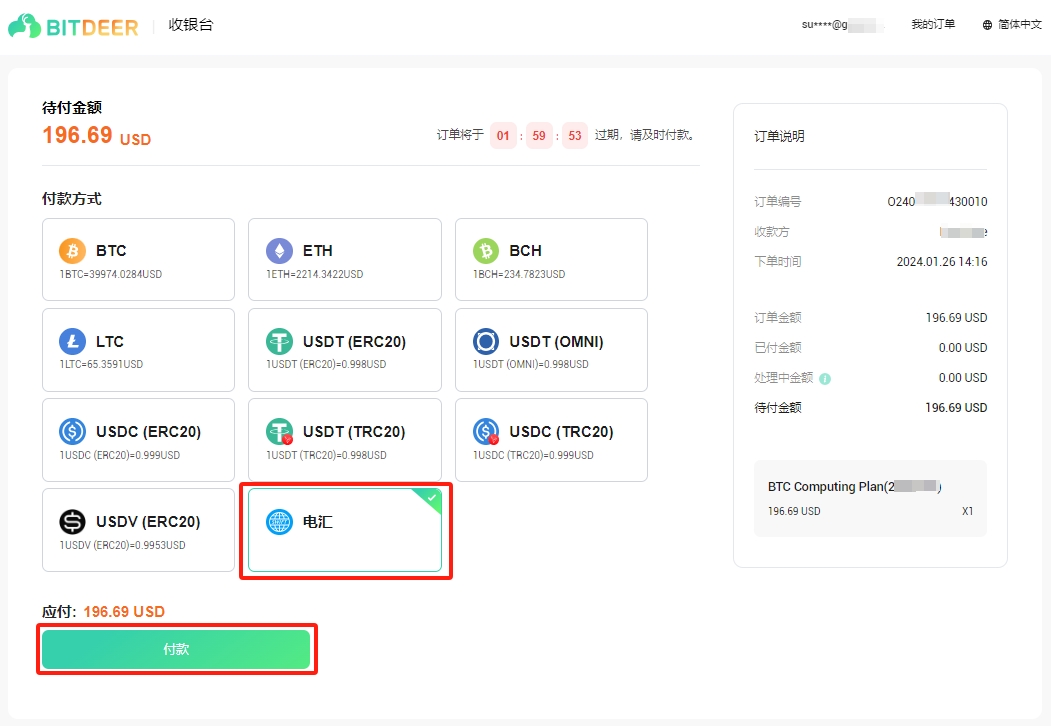Select the USDC (ERC20) coin icon
Viewport: 1051px width, 726px height.
(x=72, y=432)
